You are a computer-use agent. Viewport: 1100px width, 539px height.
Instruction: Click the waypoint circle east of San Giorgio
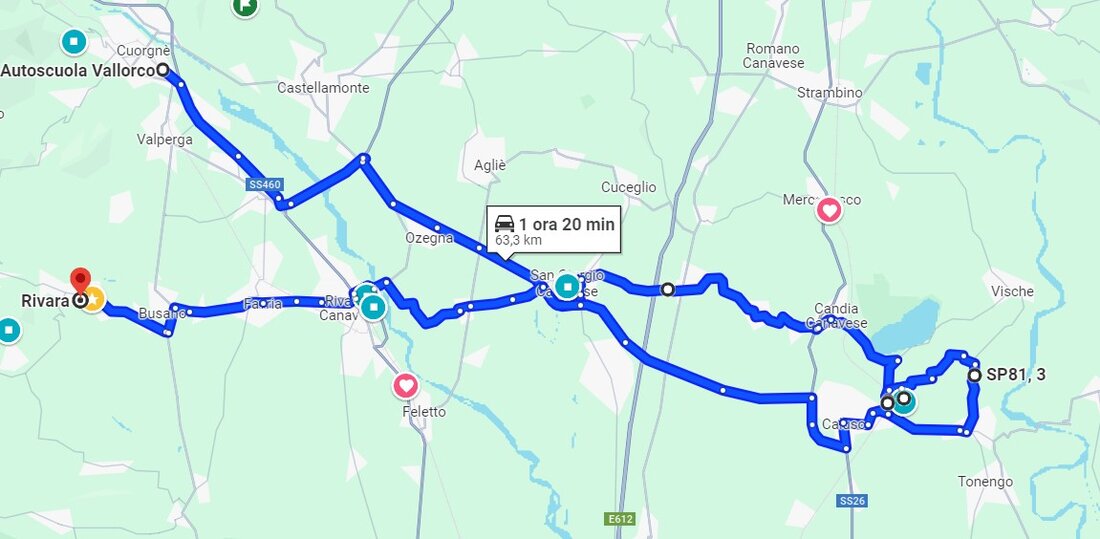pos(668,289)
